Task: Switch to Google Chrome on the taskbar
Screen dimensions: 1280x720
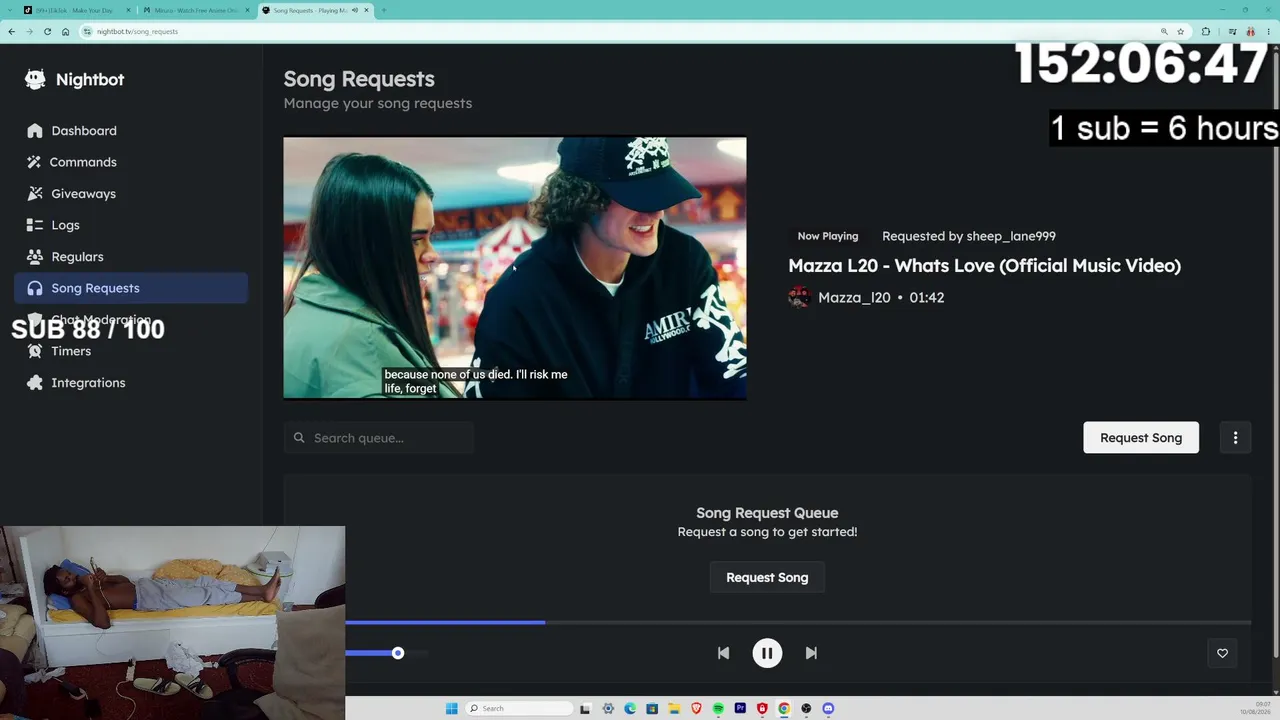Action: click(784, 709)
